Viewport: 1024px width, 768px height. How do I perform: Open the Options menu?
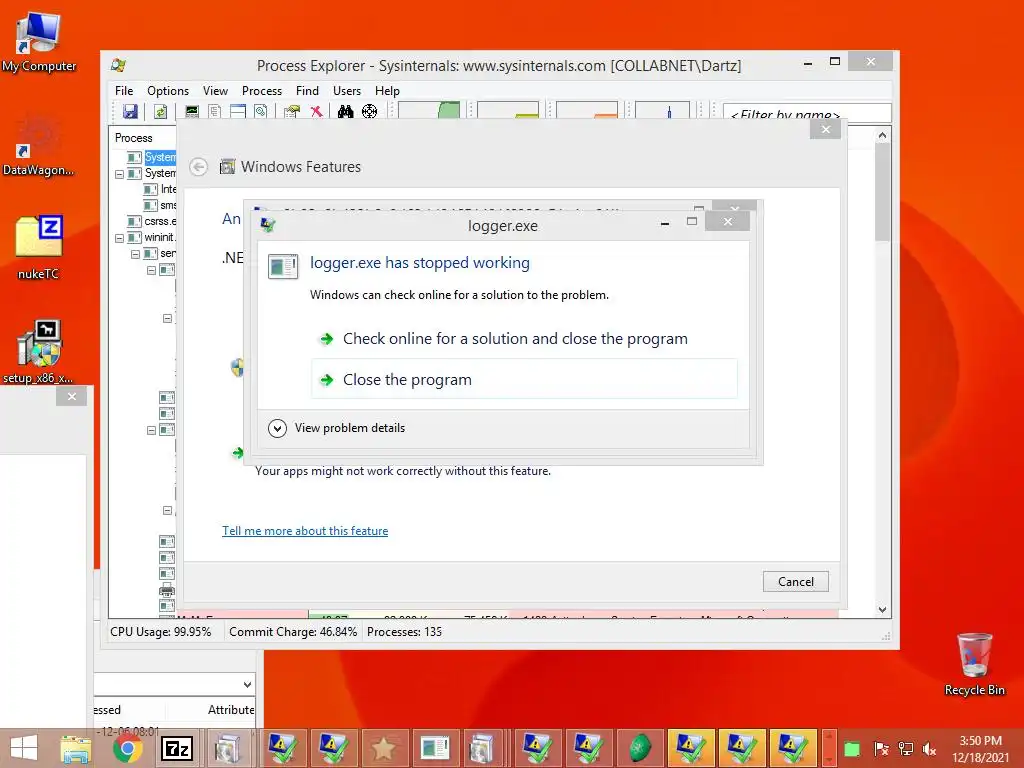coord(168,91)
